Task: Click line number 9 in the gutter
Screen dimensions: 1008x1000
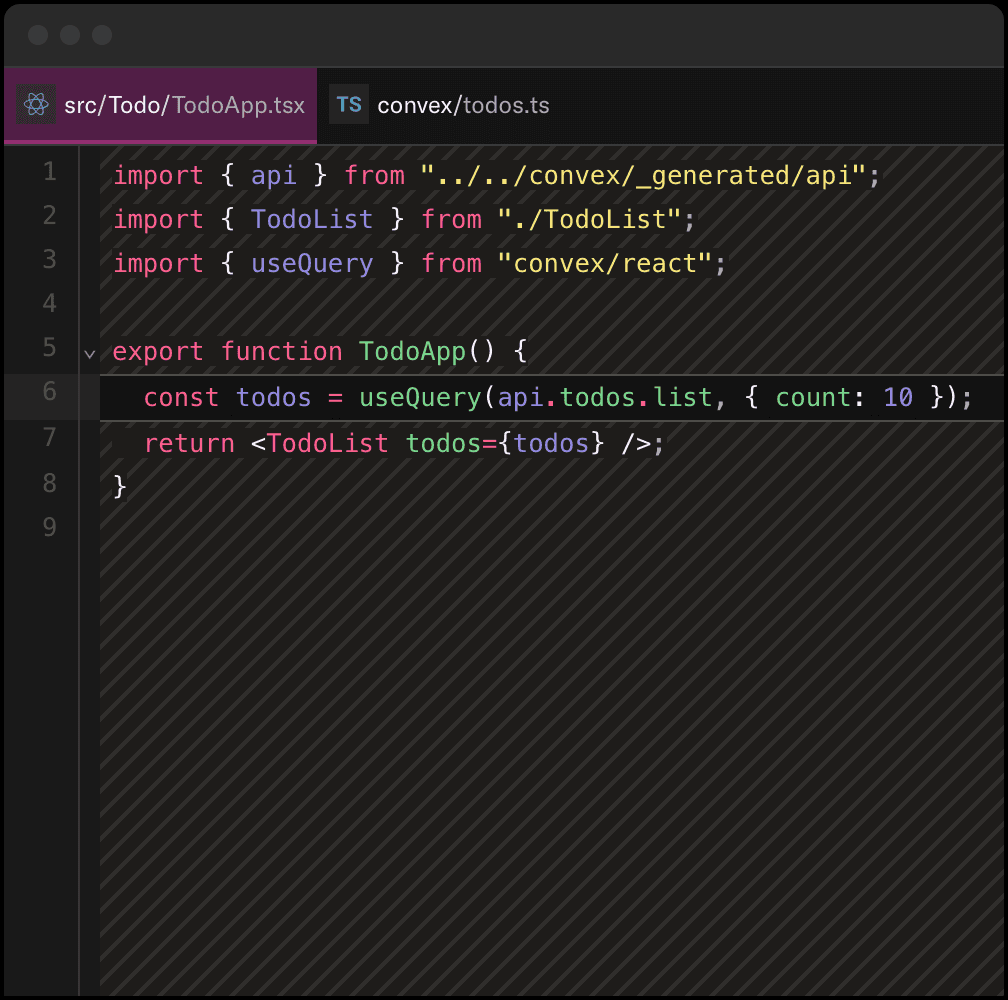Action: click(49, 527)
